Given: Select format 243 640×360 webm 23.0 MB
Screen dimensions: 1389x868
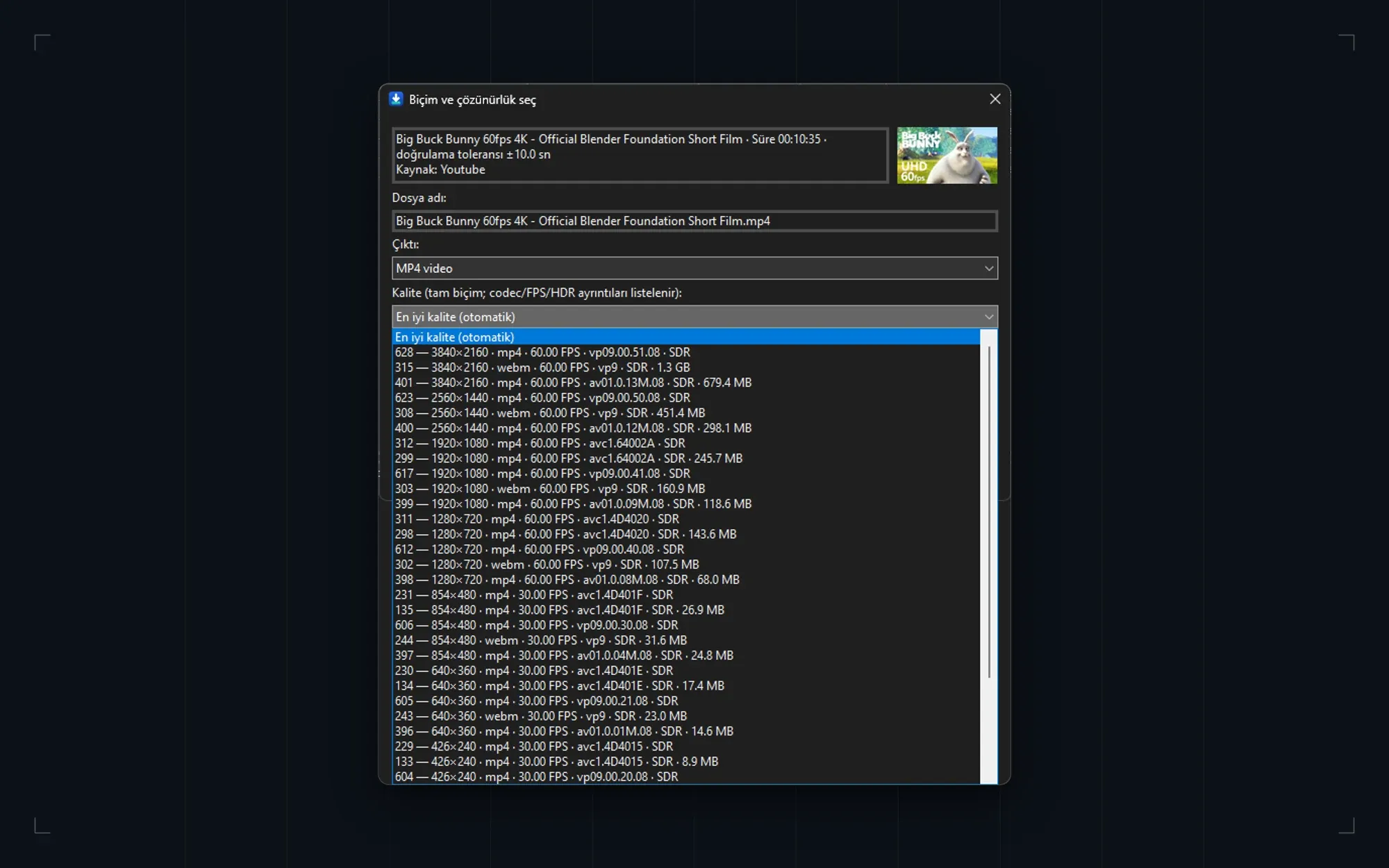Looking at the screenshot, I should 686,716.
